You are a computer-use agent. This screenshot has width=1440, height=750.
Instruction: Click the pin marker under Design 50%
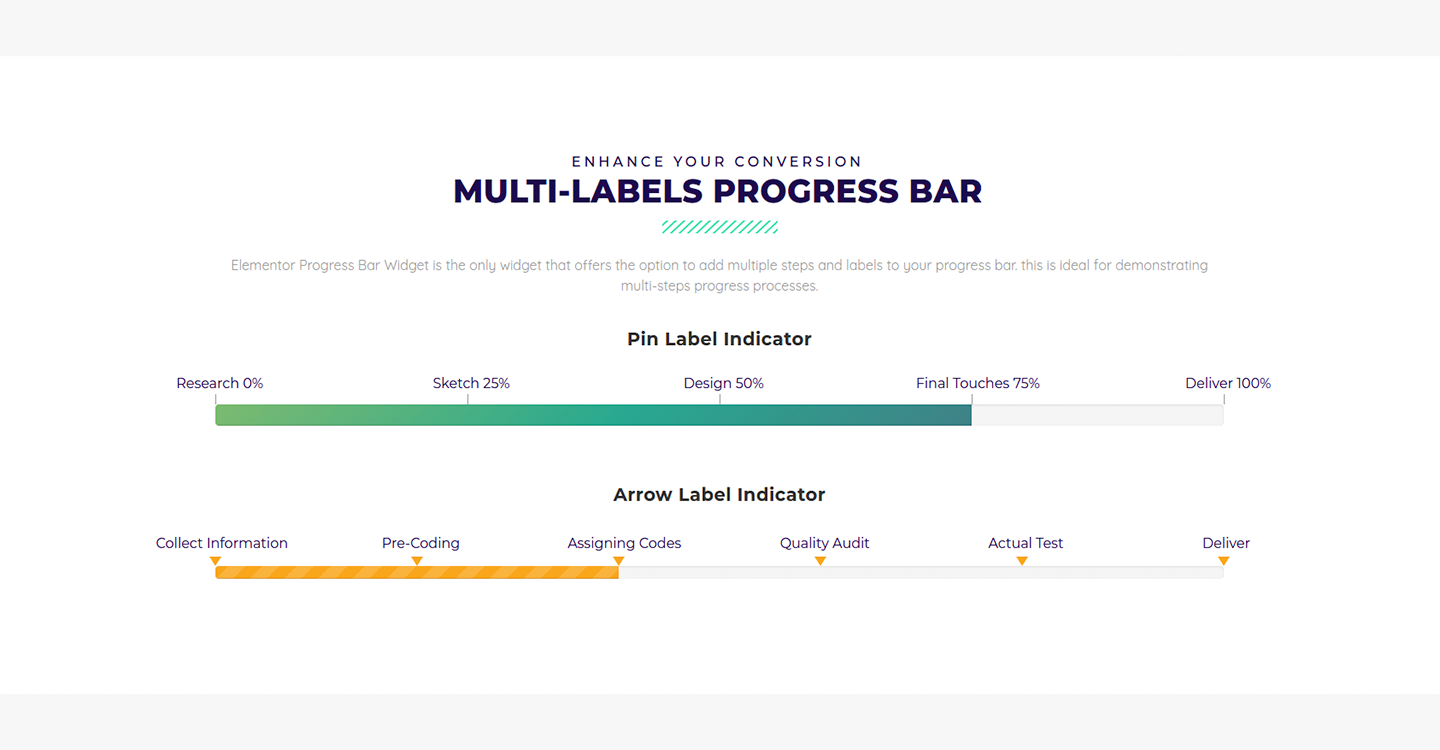click(x=720, y=398)
